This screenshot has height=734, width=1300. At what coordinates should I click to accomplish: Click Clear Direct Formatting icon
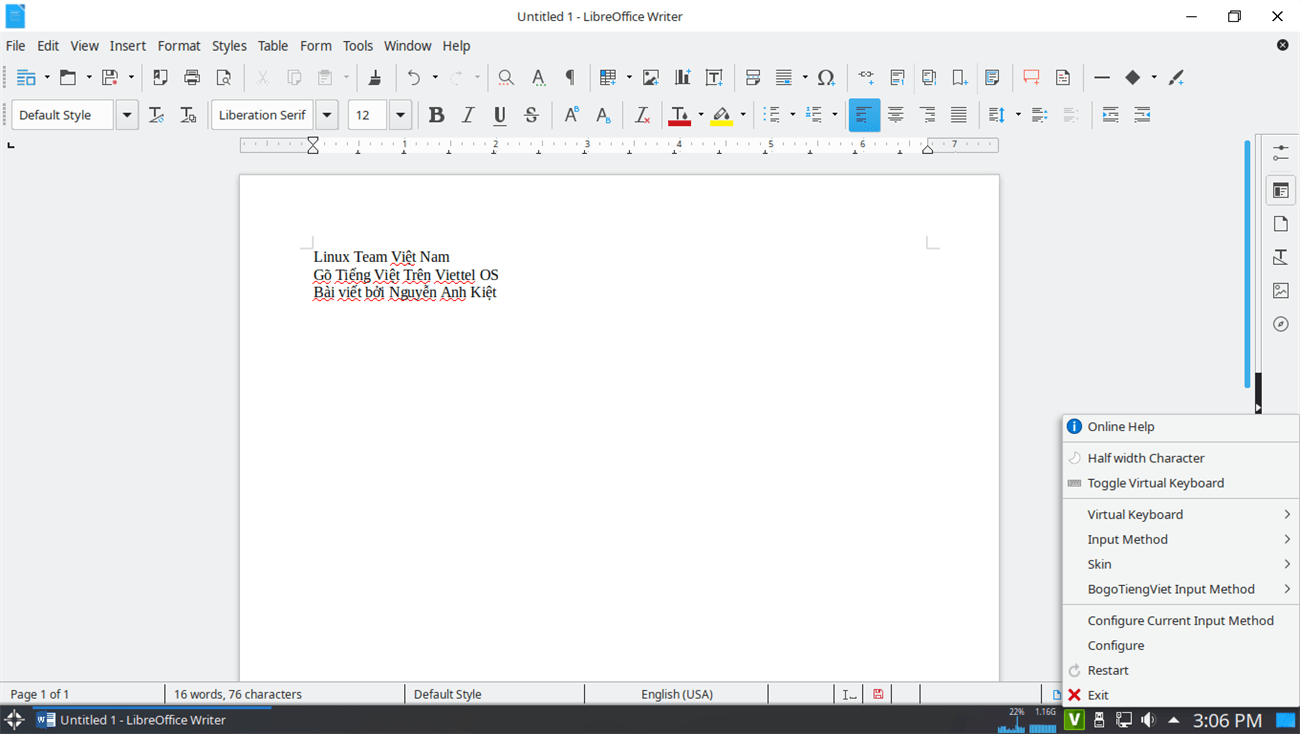(x=643, y=115)
